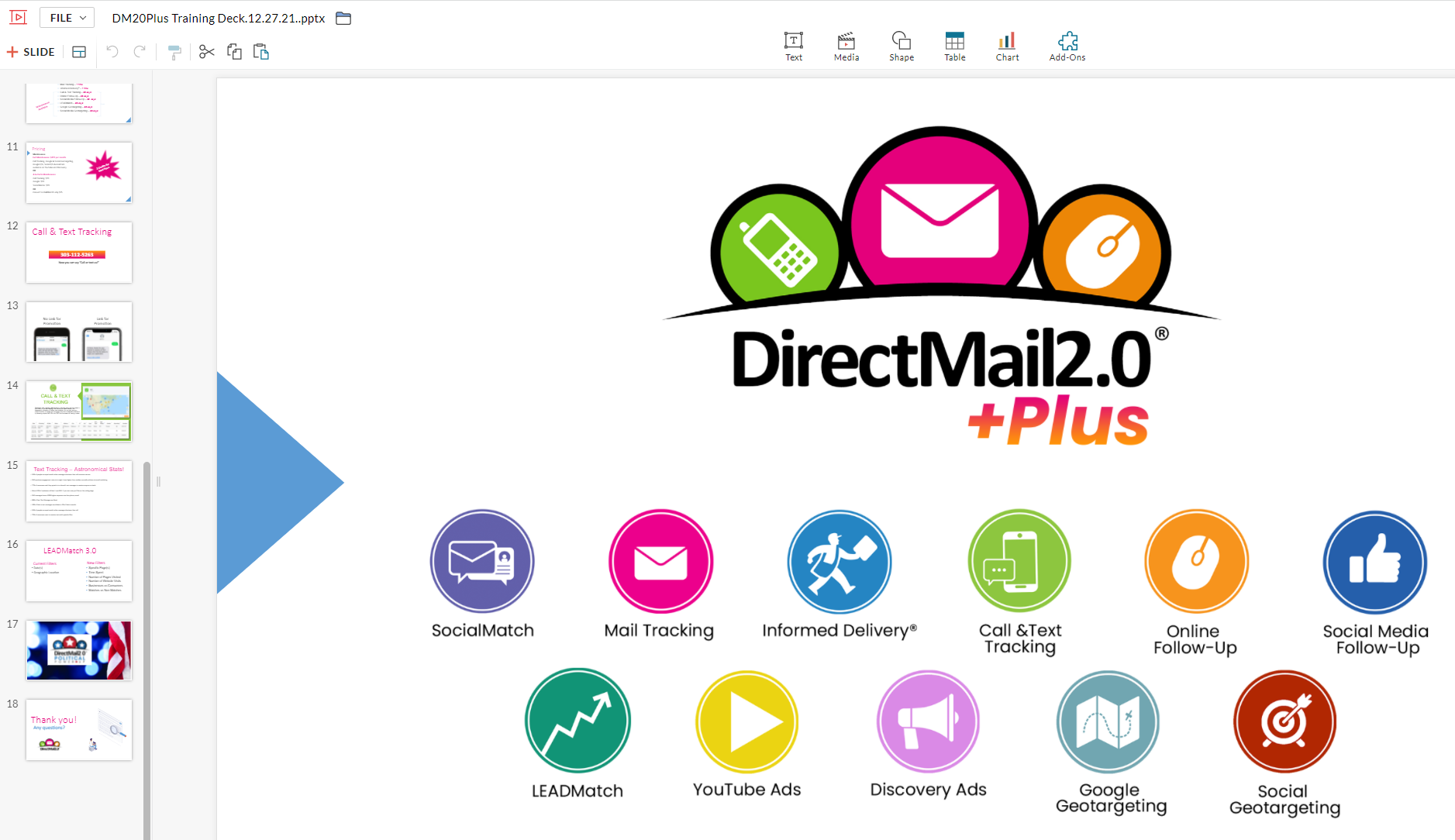The image size is (1455, 840).
Task: Select slide 14 map thumbnail
Action: pyautogui.click(x=79, y=411)
